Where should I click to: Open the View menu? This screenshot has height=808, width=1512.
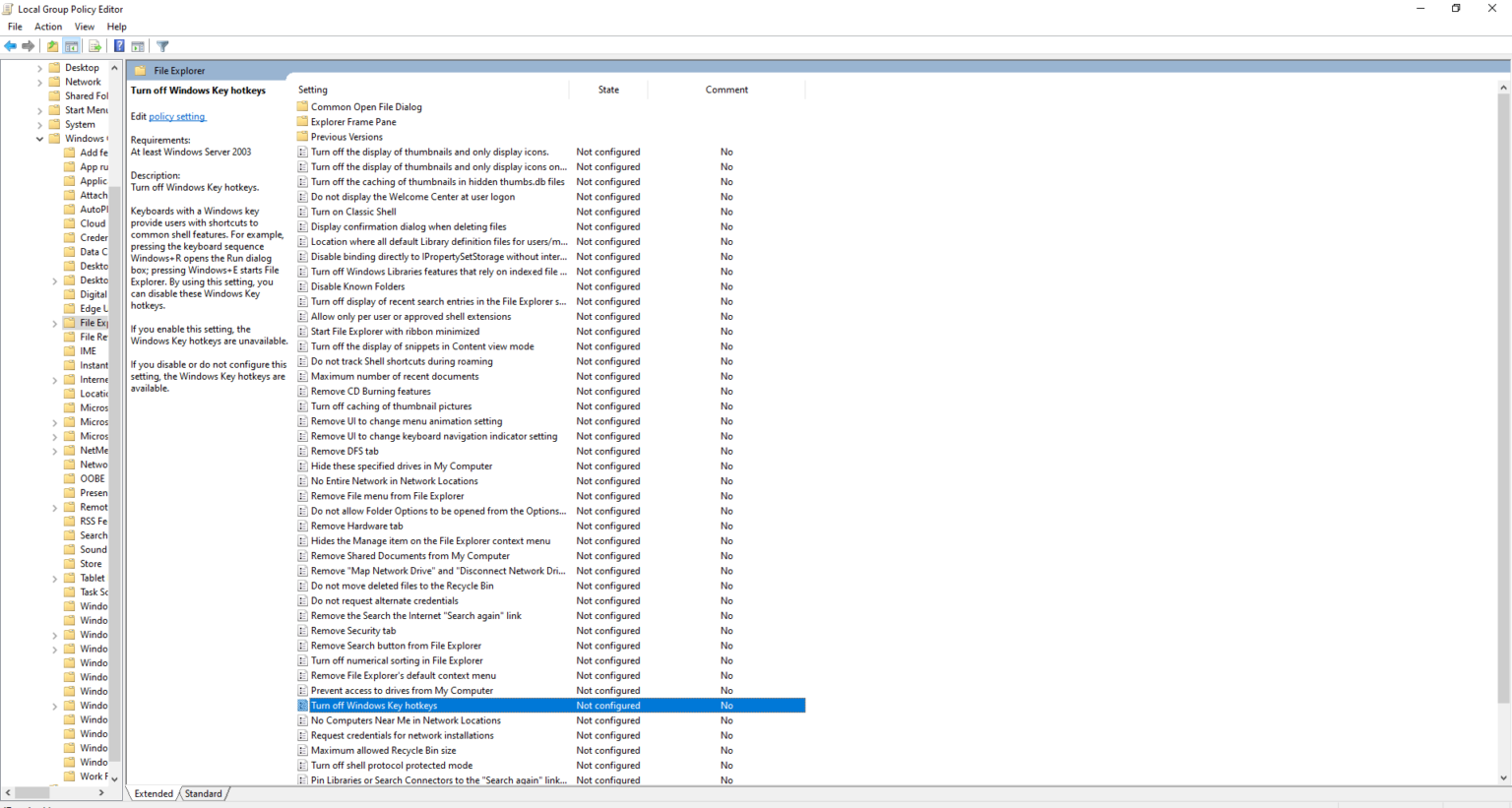tap(84, 27)
